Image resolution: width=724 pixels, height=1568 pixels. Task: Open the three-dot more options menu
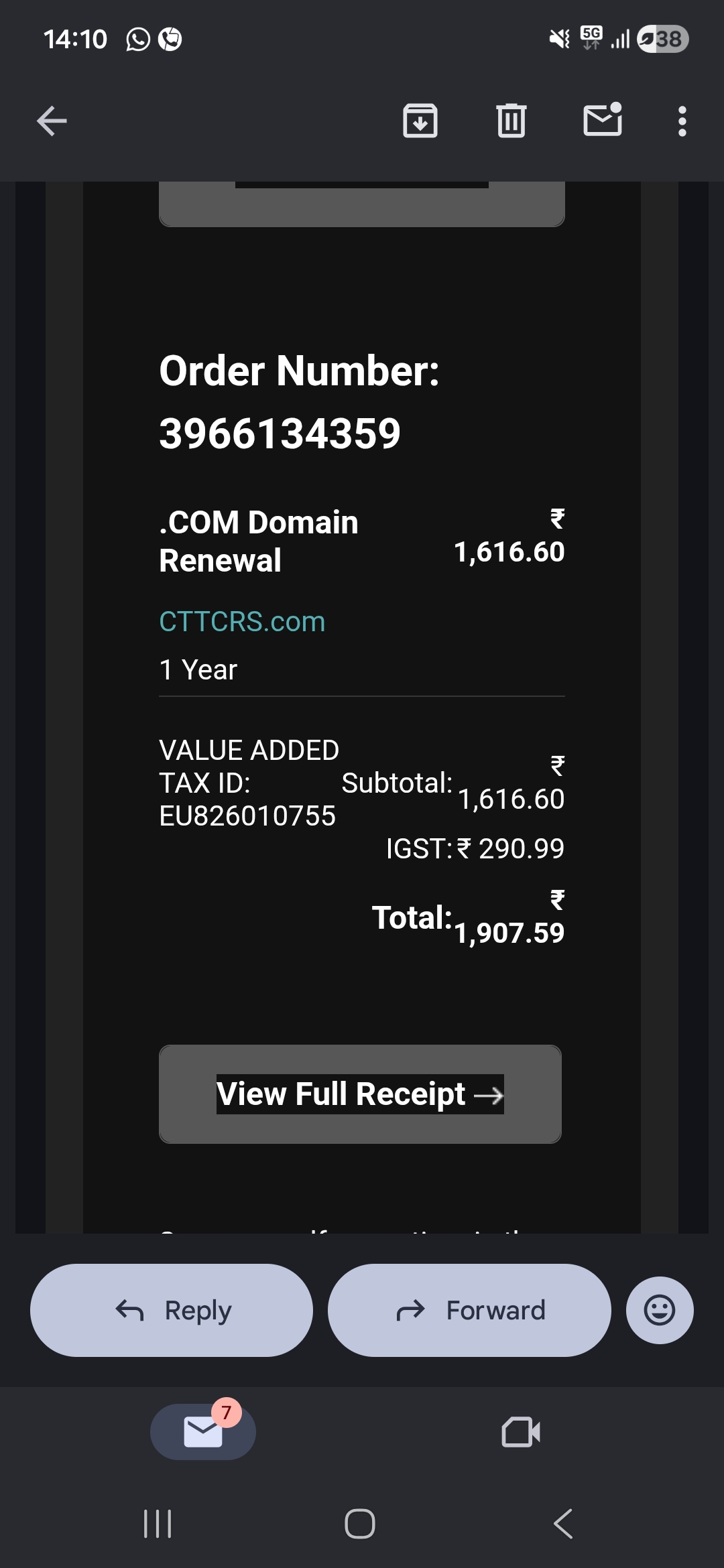tap(682, 121)
